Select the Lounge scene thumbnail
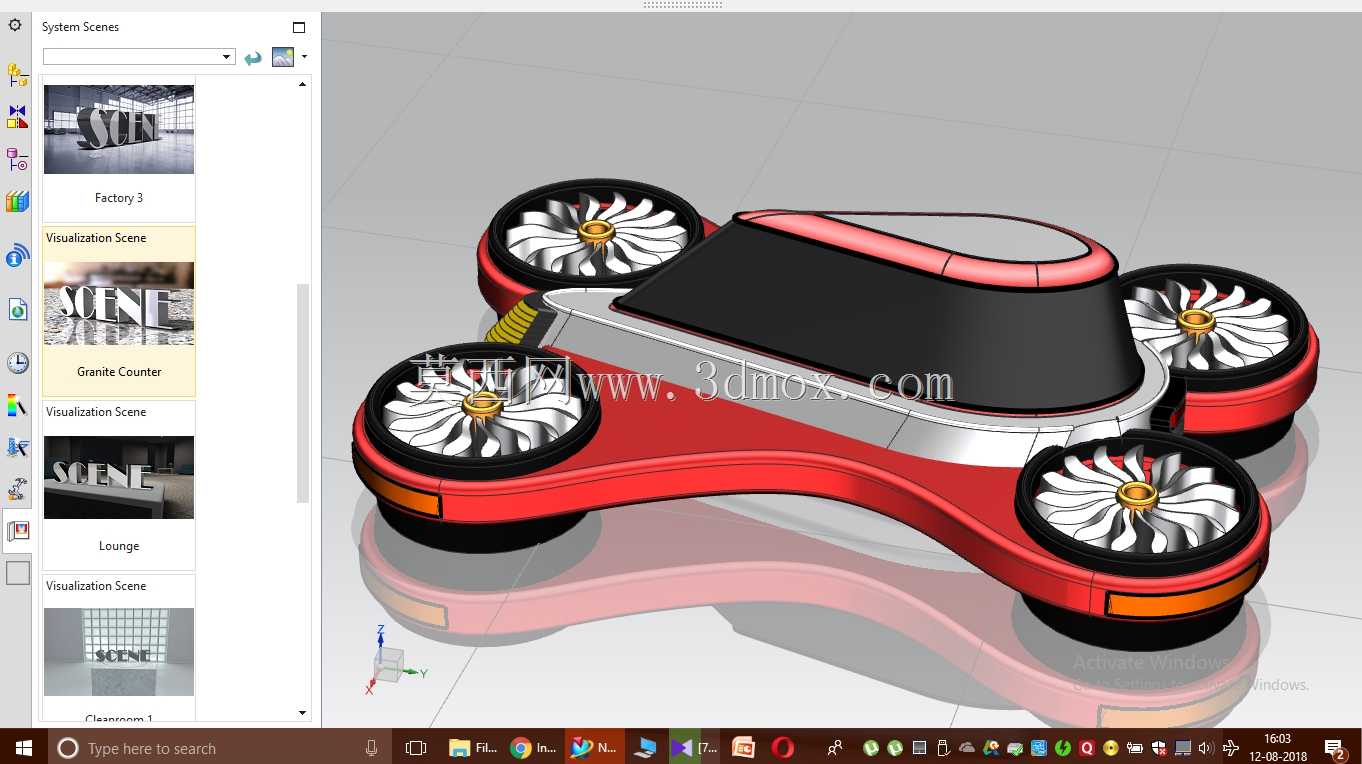Viewport: 1362px width, 764px height. pyautogui.click(x=119, y=477)
